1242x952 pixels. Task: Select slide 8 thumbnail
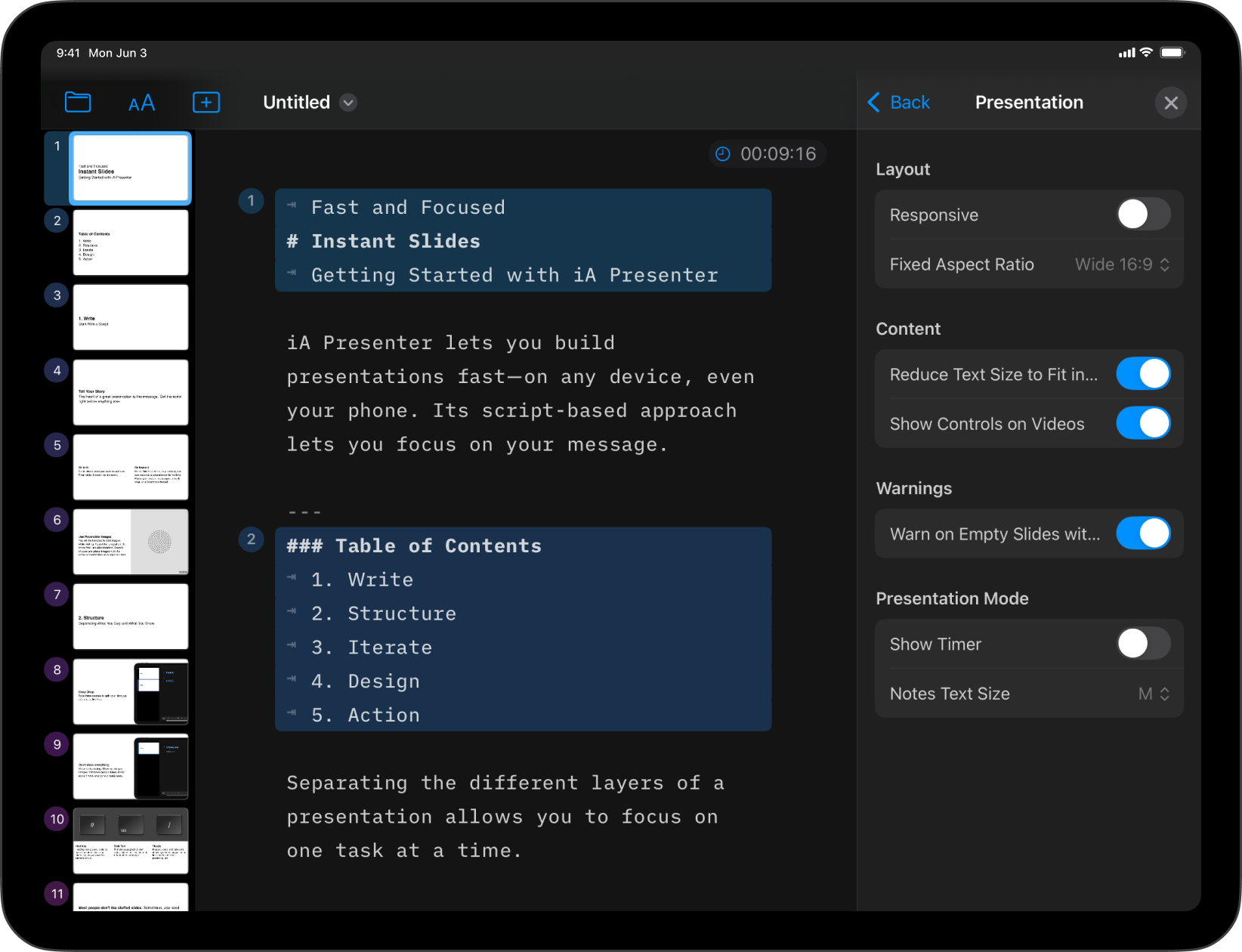pos(131,691)
